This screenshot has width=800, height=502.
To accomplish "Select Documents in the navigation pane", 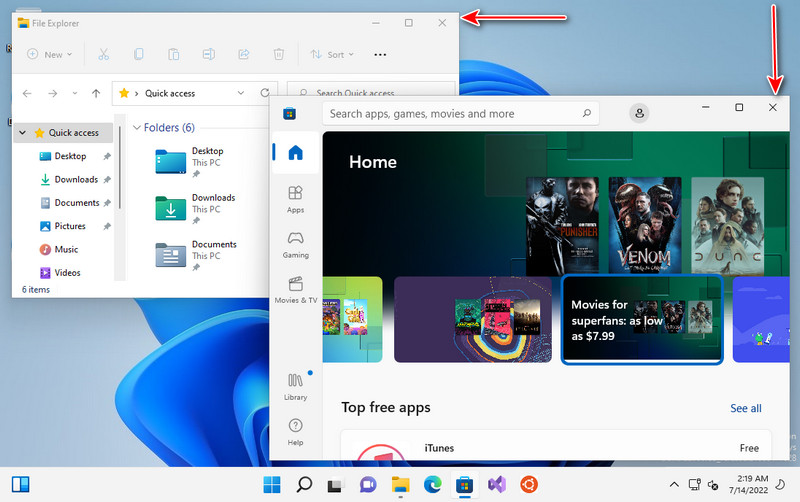I will (77, 203).
